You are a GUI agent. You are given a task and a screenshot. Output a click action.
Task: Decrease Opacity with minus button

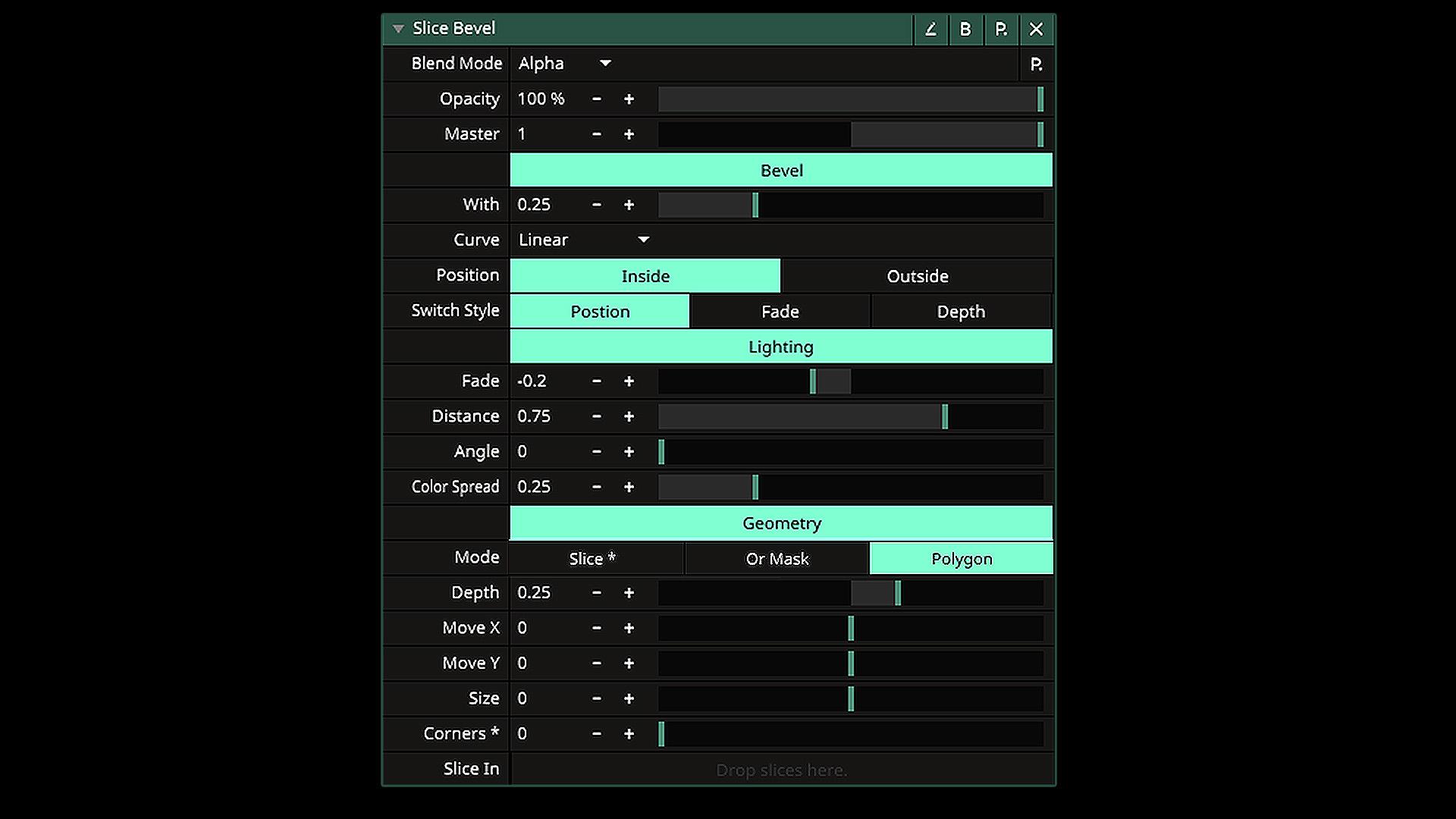pyautogui.click(x=597, y=99)
